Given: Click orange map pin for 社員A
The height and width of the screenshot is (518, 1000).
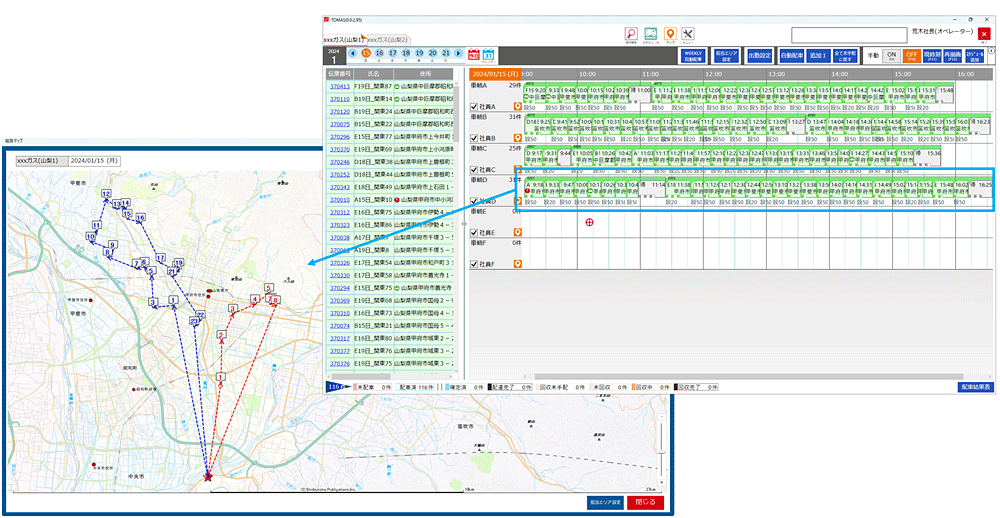Looking at the screenshot, I should (x=518, y=106).
